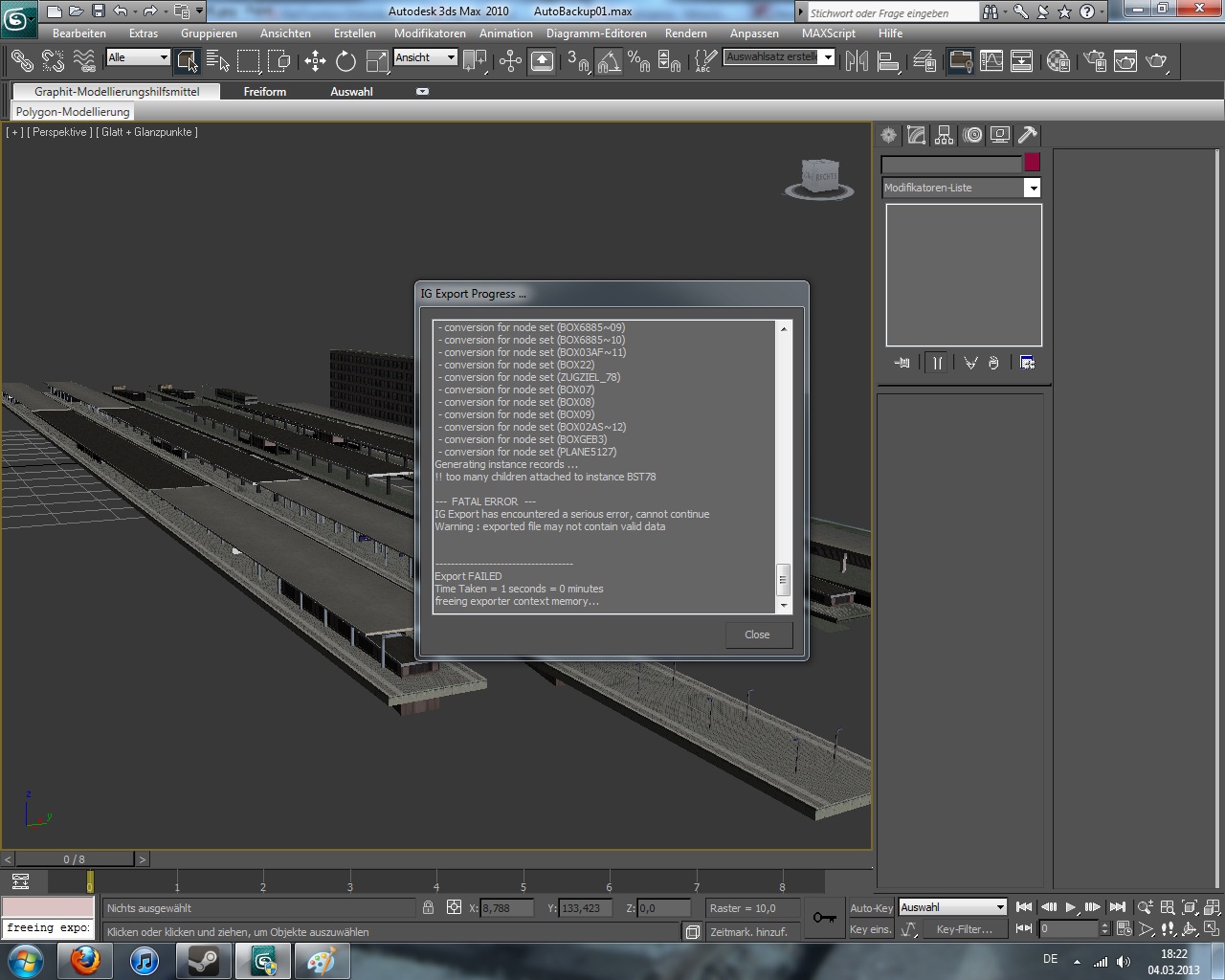Select the Move tool in main toolbar

pyautogui.click(x=315, y=61)
